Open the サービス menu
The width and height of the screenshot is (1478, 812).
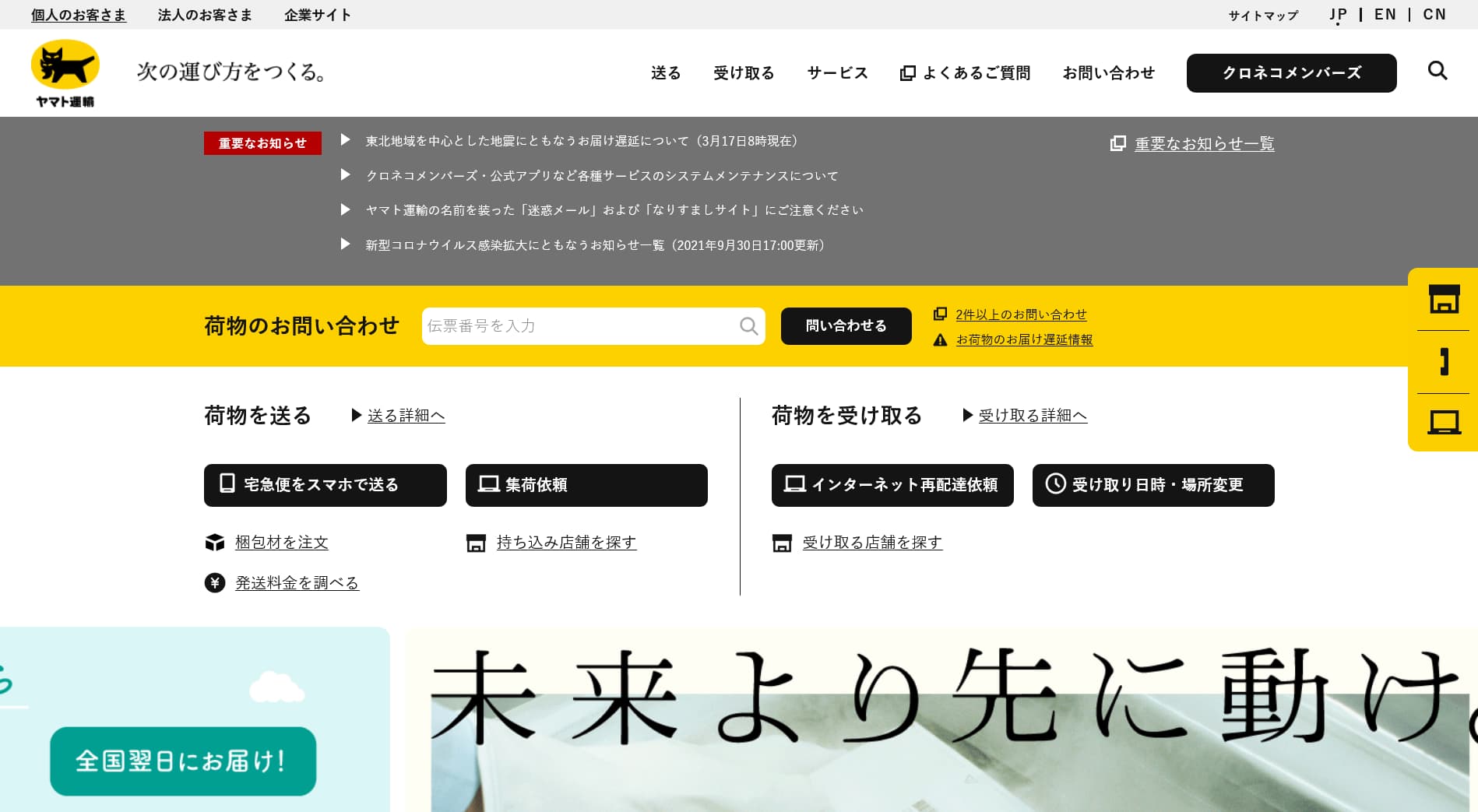838,73
